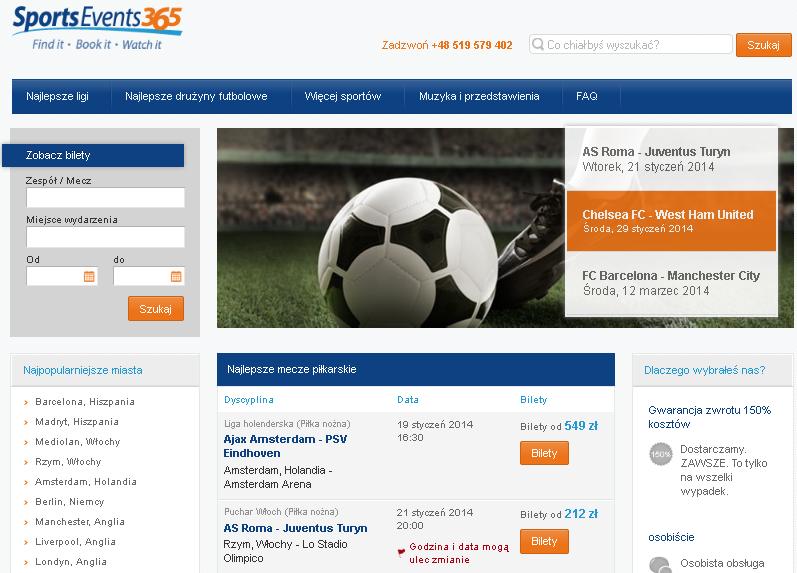The height and width of the screenshot is (573, 797).
Task: Open Najlepsze drużyny futbolowe menu
Action: tap(196, 96)
